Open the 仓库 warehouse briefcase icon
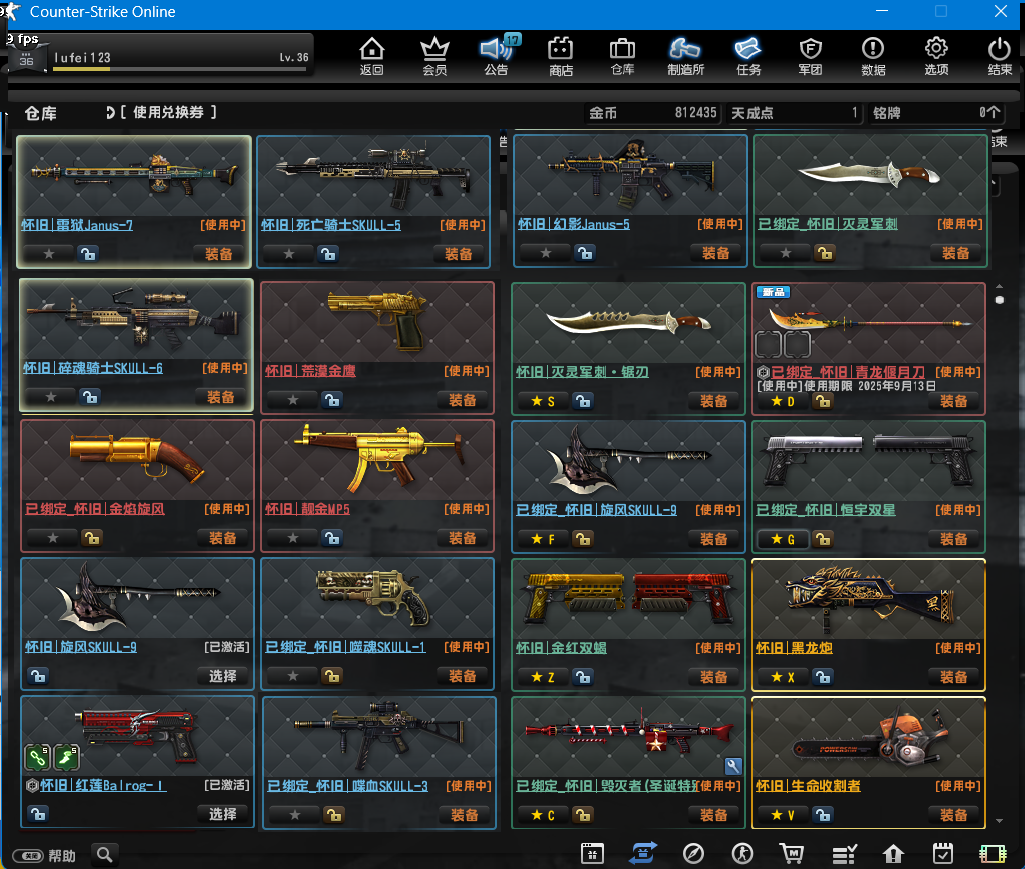The width and height of the screenshot is (1025, 869). point(622,56)
